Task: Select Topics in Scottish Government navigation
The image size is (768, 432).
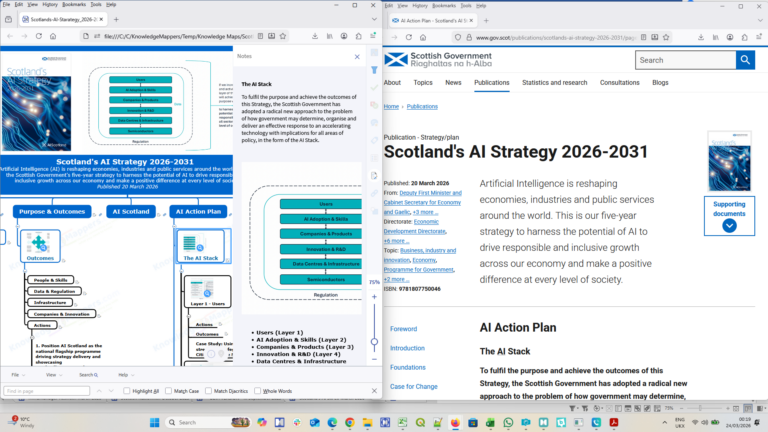Action: (423, 83)
